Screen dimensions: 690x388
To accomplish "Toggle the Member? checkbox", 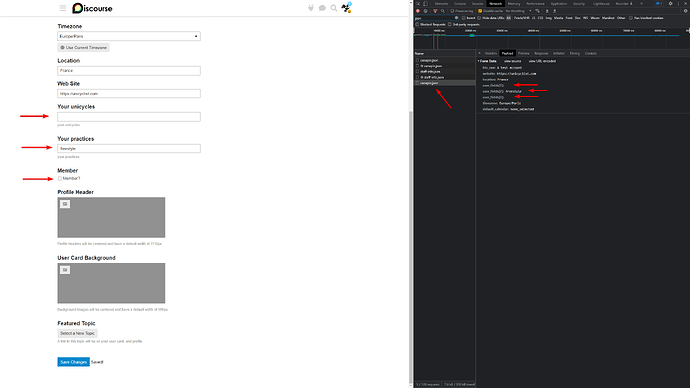I will (60, 179).
